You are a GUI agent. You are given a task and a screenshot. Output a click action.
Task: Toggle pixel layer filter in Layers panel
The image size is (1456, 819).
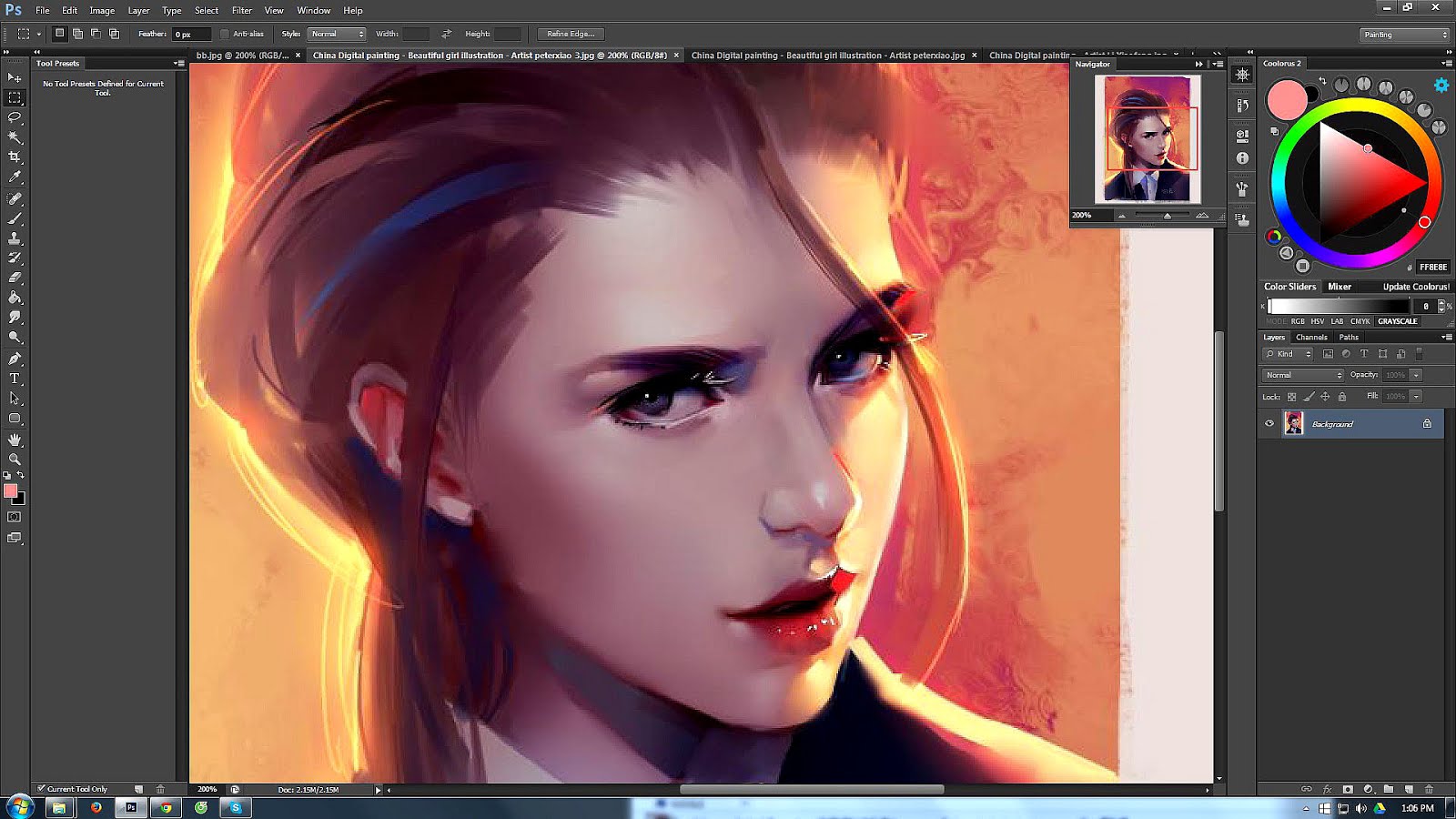point(1328,354)
